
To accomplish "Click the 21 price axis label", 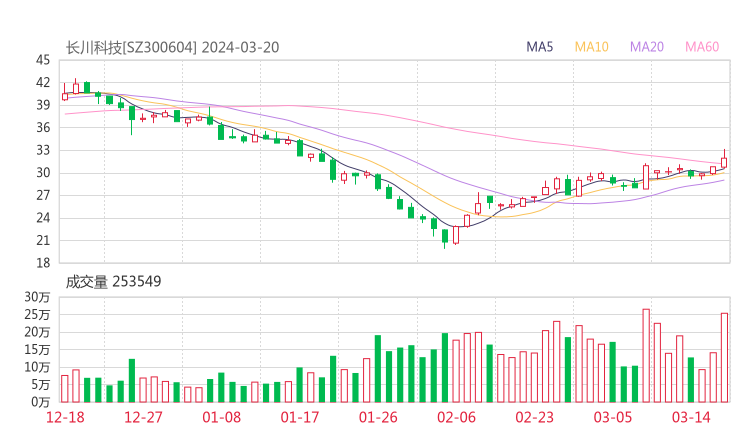I will pyautogui.click(x=43, y=240).
